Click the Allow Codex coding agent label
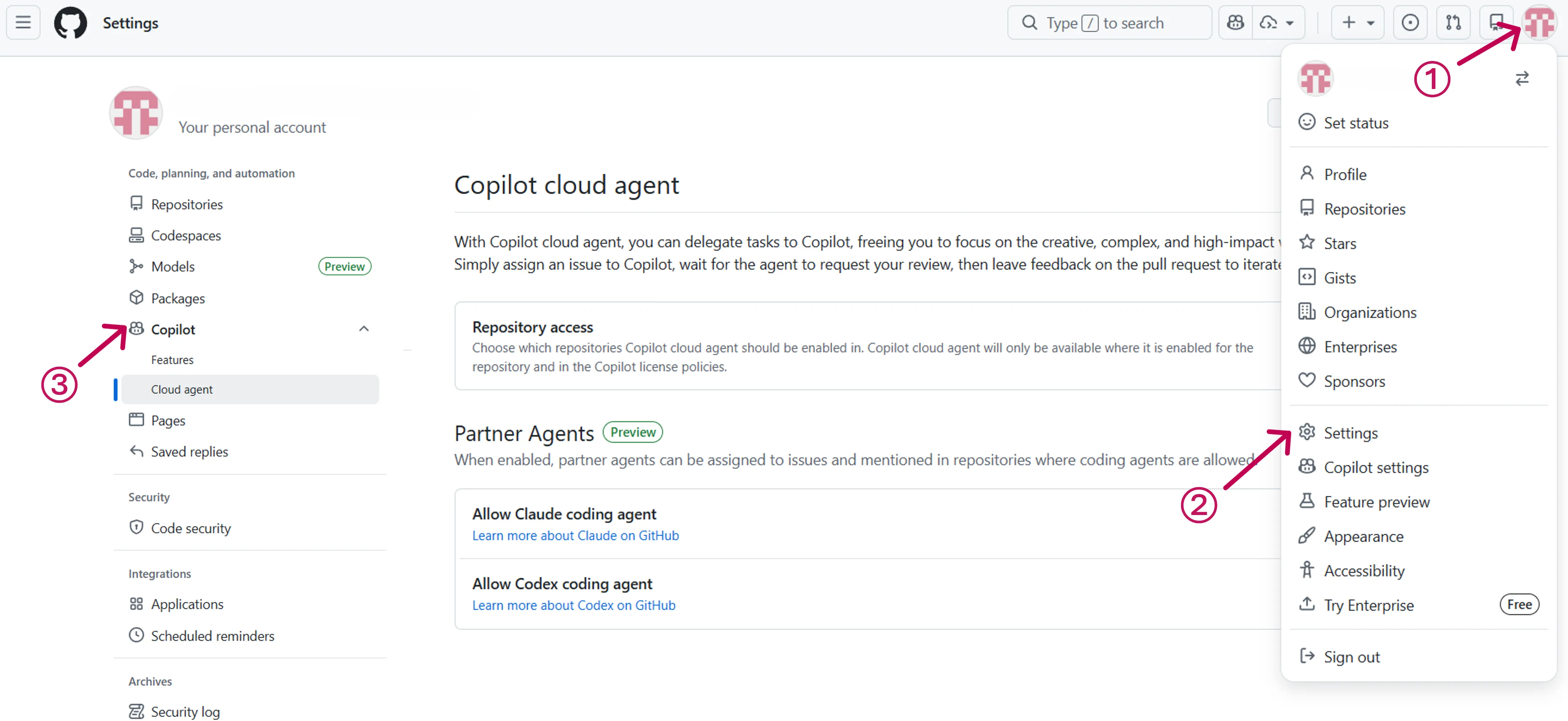Image resolution: width=1568 pixels, height=721 pixels. pos(562,584)
